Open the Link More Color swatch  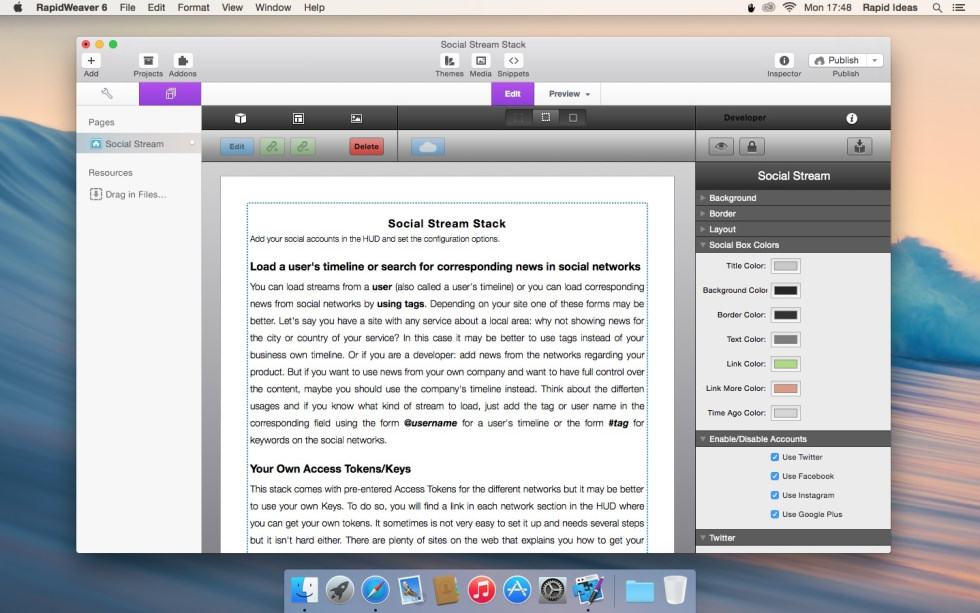786,388
